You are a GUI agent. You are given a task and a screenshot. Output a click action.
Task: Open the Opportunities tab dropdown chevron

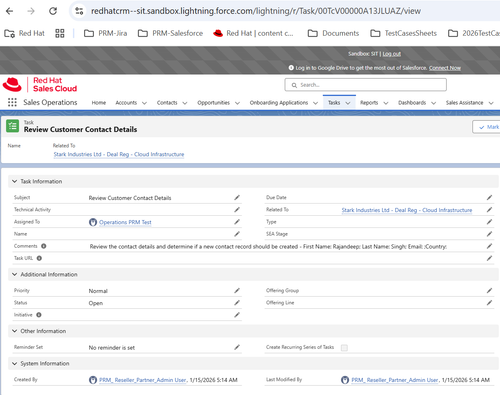[x=237, y=103]
